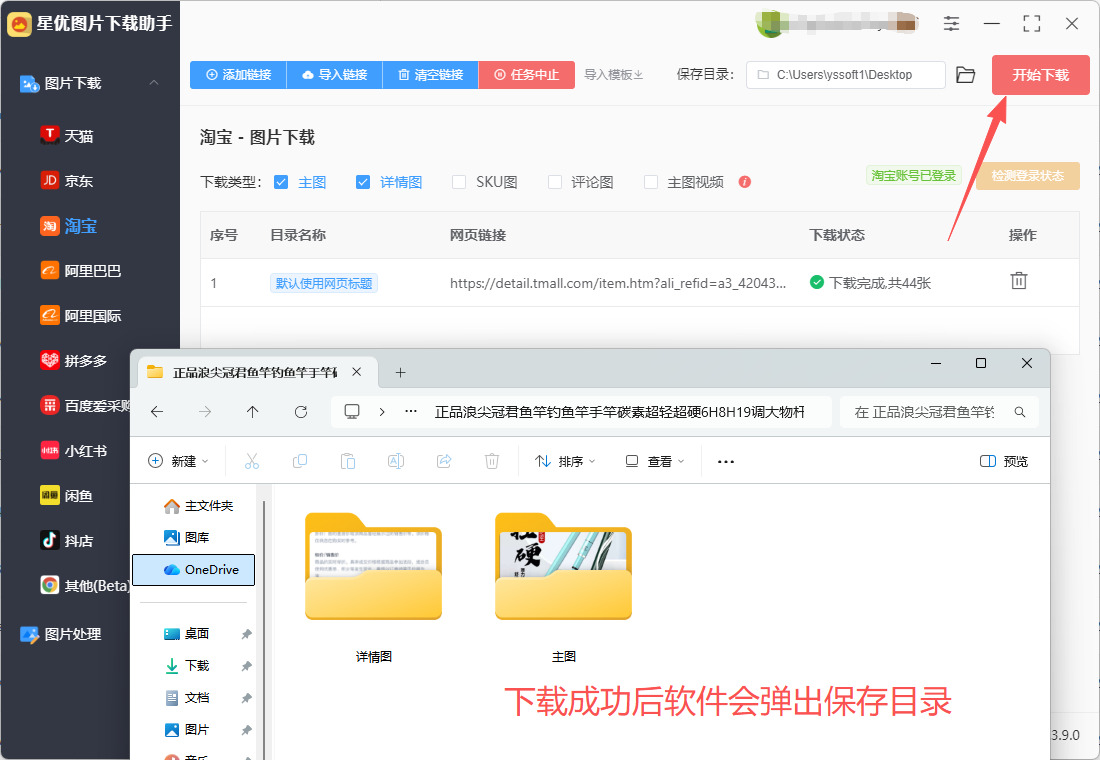Click Share icon in Explorer toolbar
The image size is (1100, 760).
click(x=444, y=461)
